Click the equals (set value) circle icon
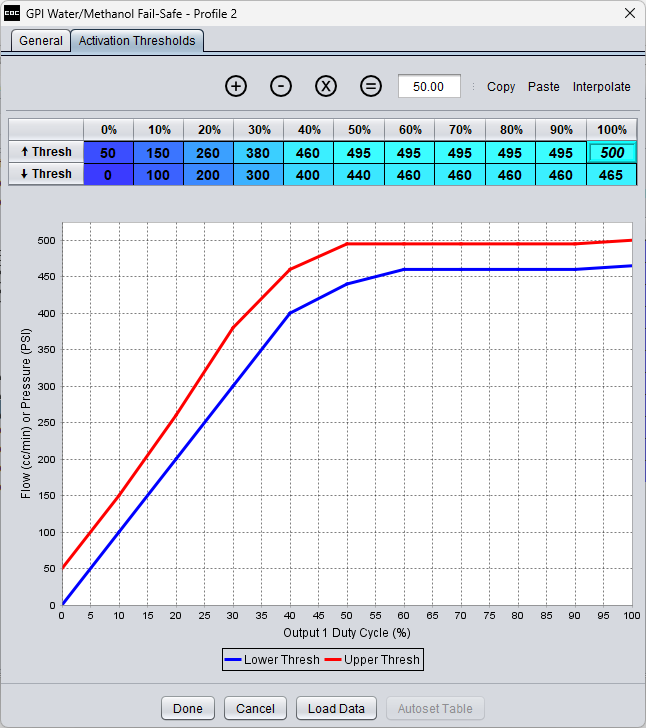 click(x=371, y=86)
